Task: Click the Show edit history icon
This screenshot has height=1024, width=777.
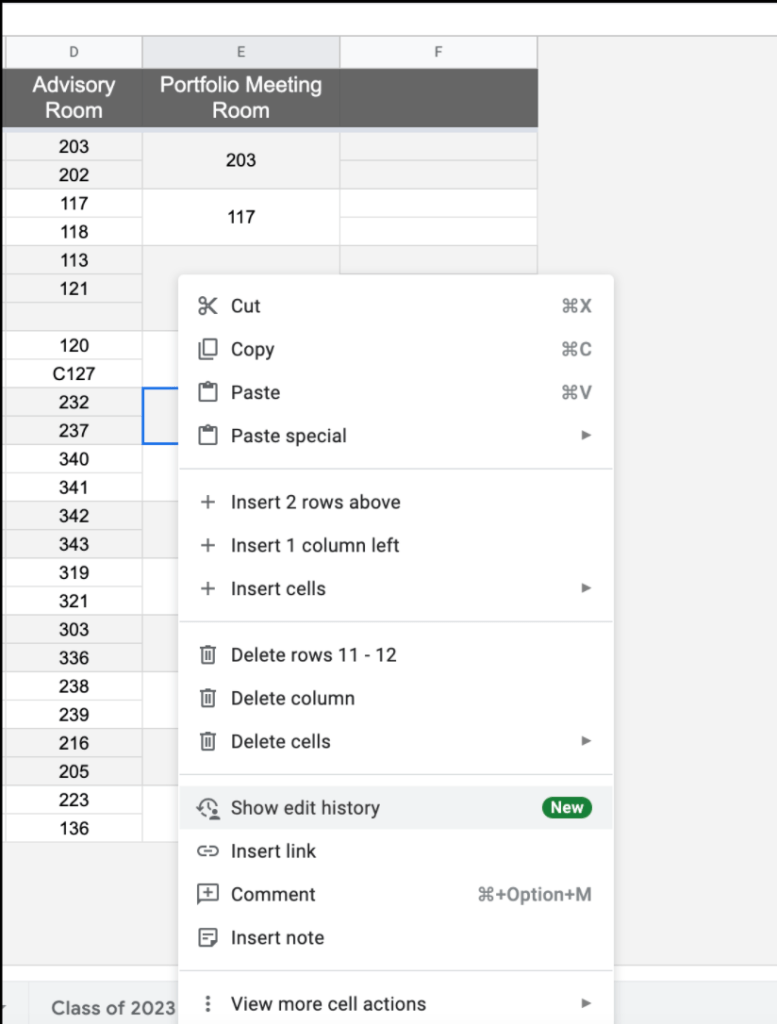Action: (208, 808)
